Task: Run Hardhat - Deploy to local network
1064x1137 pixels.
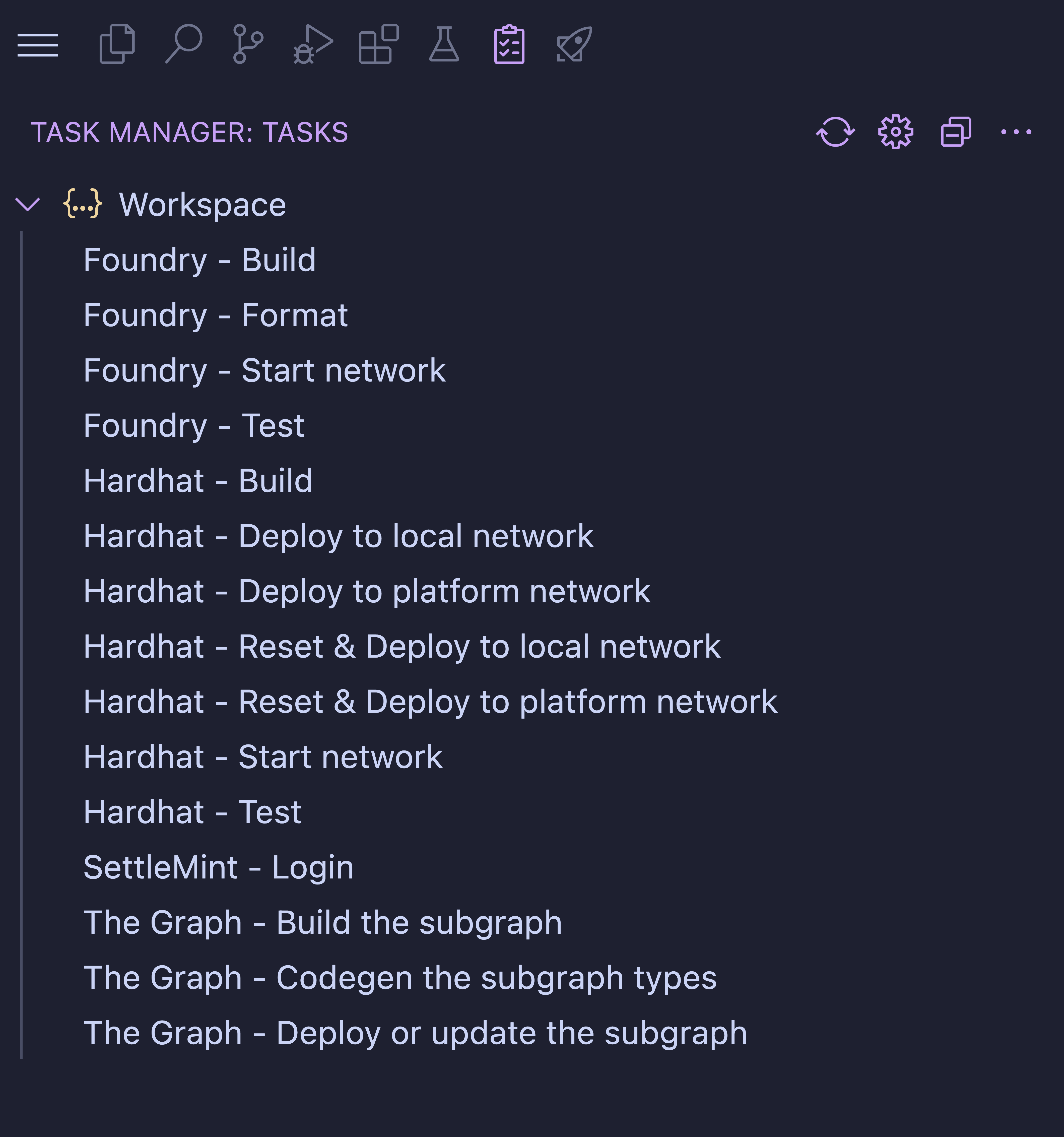Action: (339, 536)
